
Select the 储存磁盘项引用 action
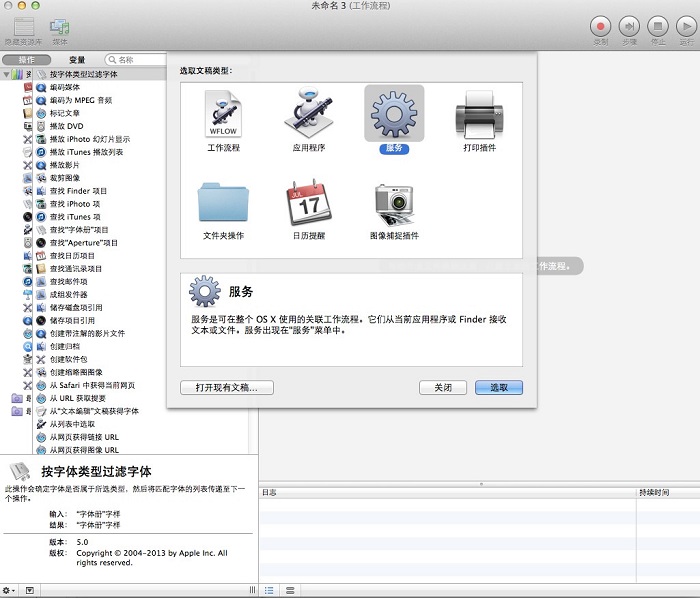click(100, 307)
